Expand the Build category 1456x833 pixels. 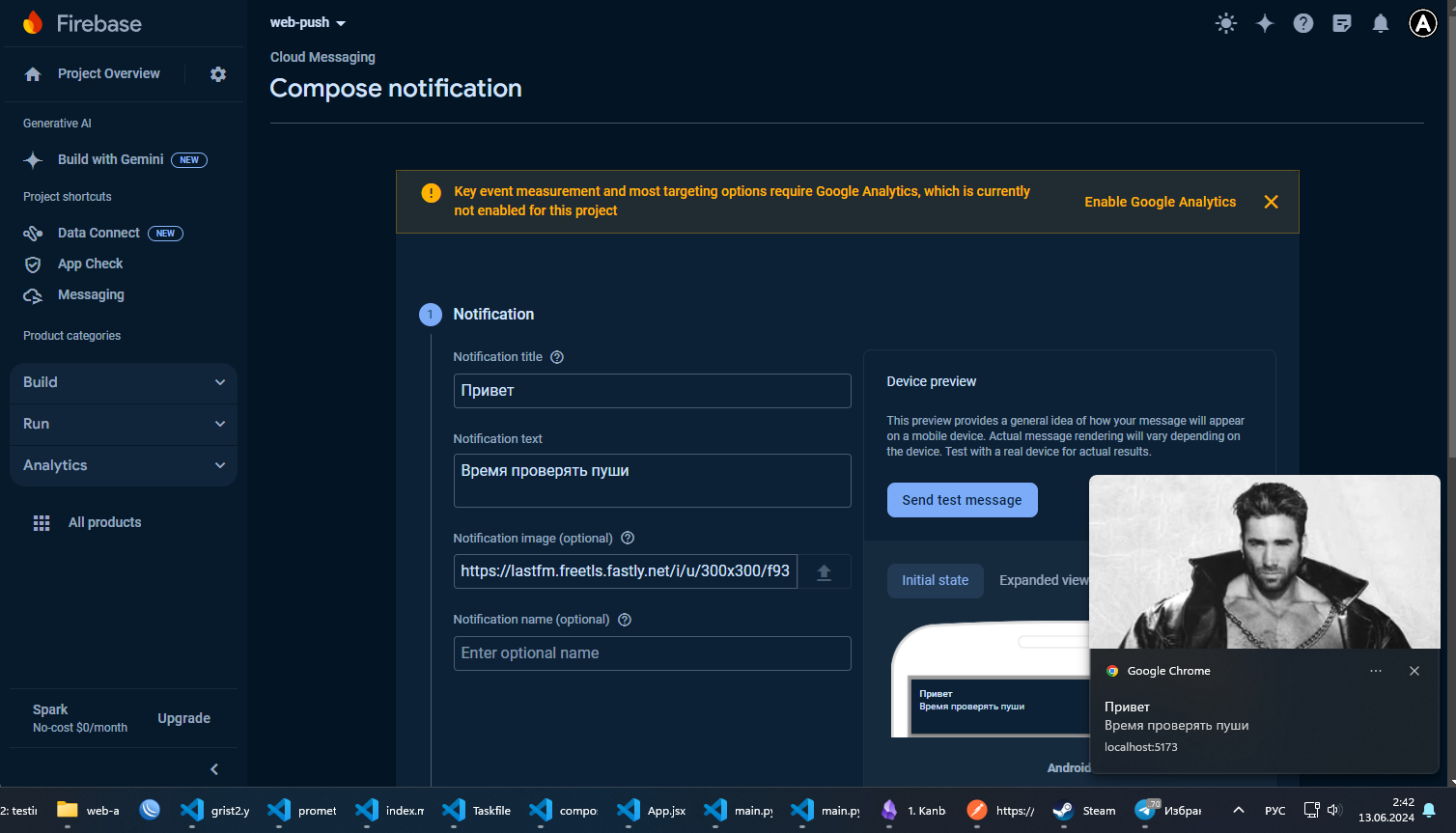click(124, 383)
